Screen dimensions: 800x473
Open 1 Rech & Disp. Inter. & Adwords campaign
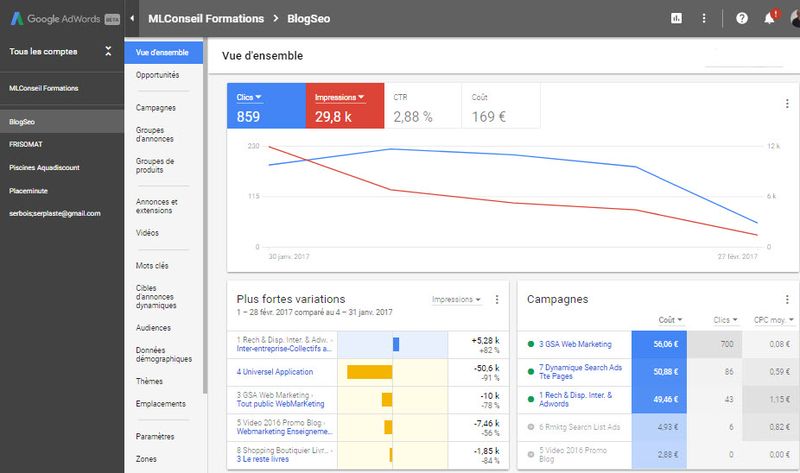tap(575, 399)
